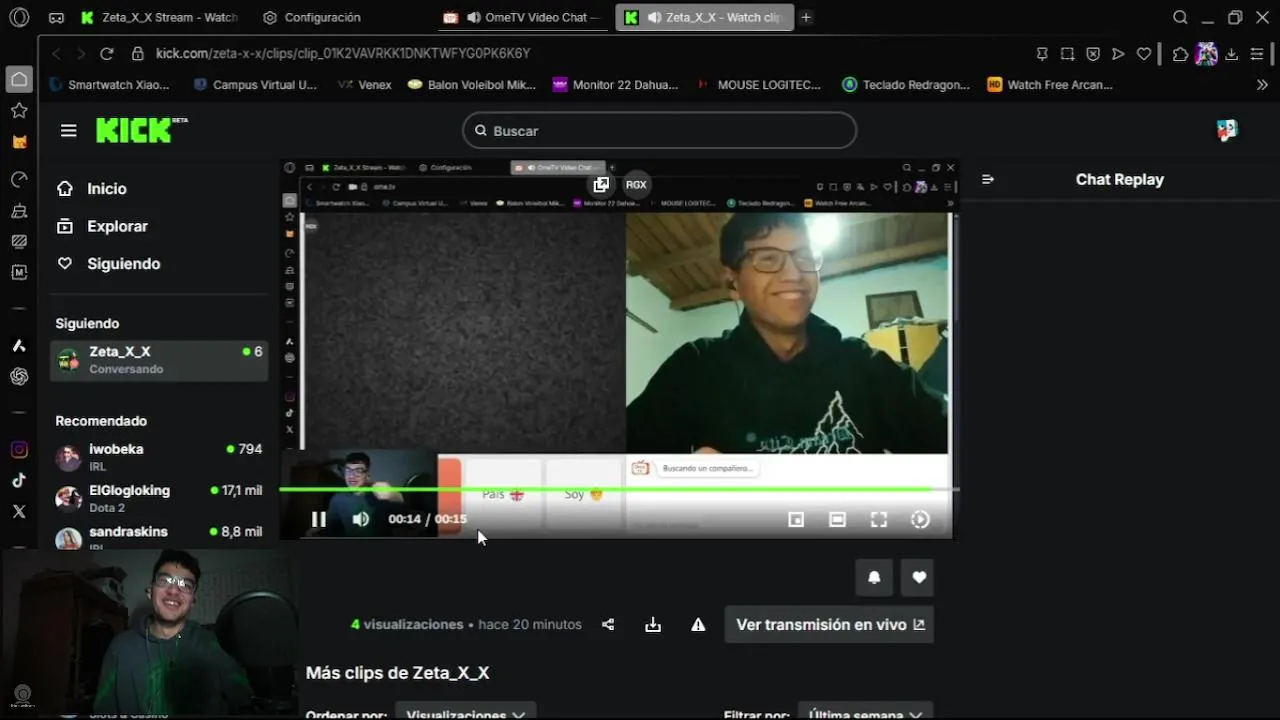1280x720 pixels.
Task: Open the Kick user avatar menu
Action: coord(1227,130)
